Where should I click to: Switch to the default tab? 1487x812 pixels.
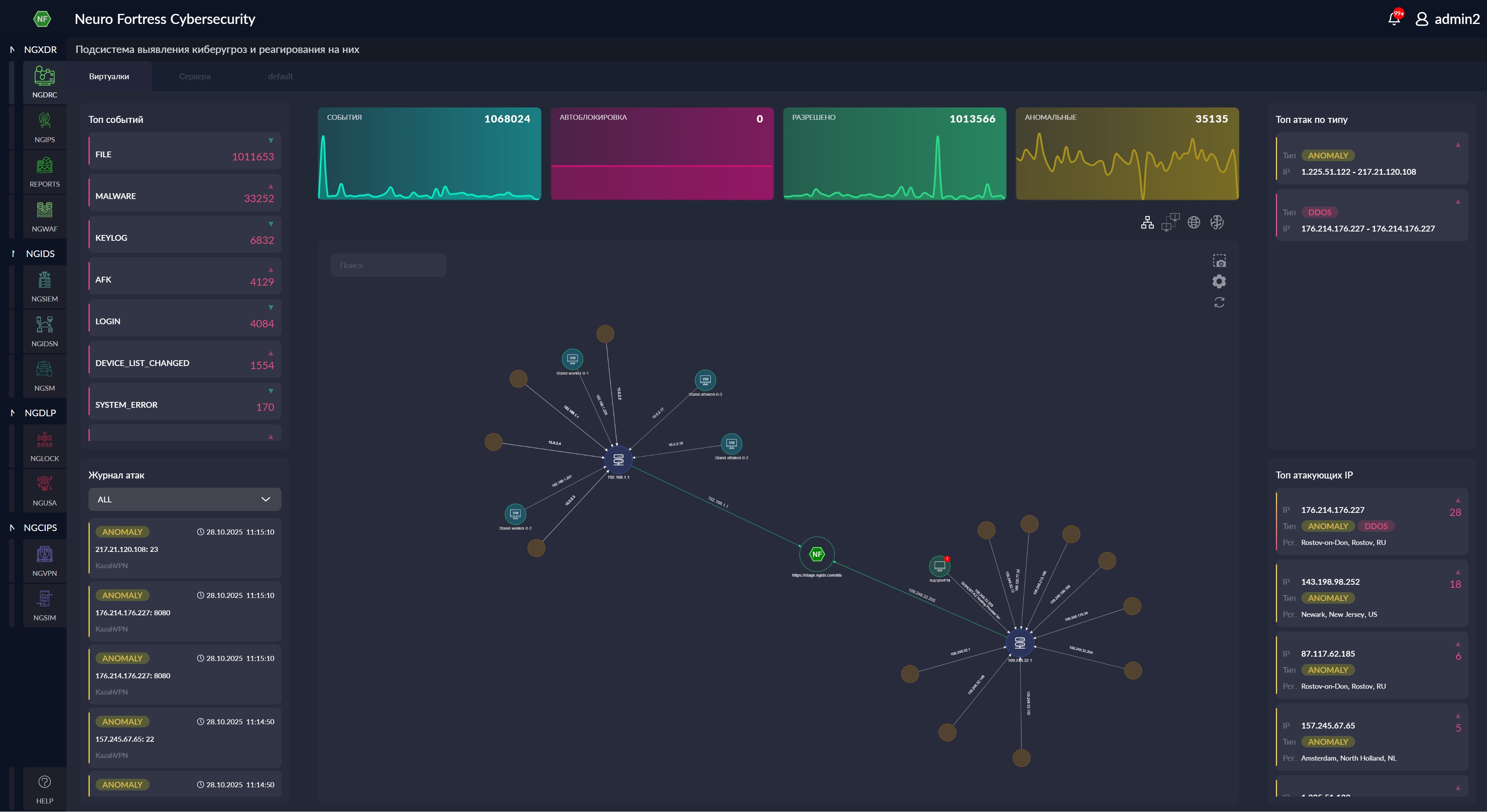tap(280, 76)
